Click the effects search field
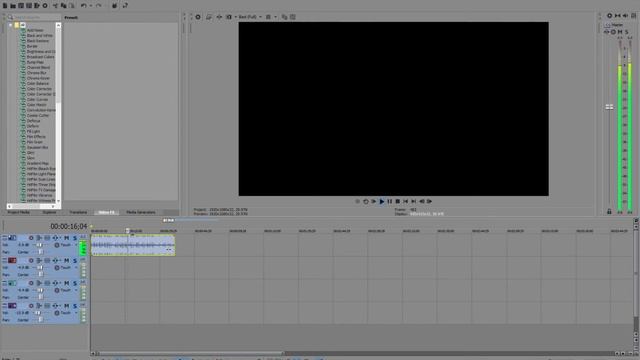 pyautogui.click(x=34, y=18)
